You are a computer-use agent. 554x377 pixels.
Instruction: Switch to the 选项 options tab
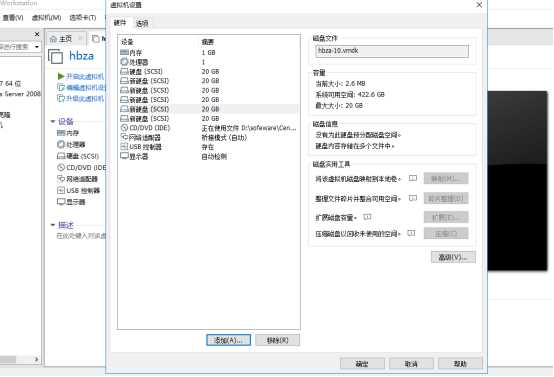pyautogui.click(x=142, y=24)
